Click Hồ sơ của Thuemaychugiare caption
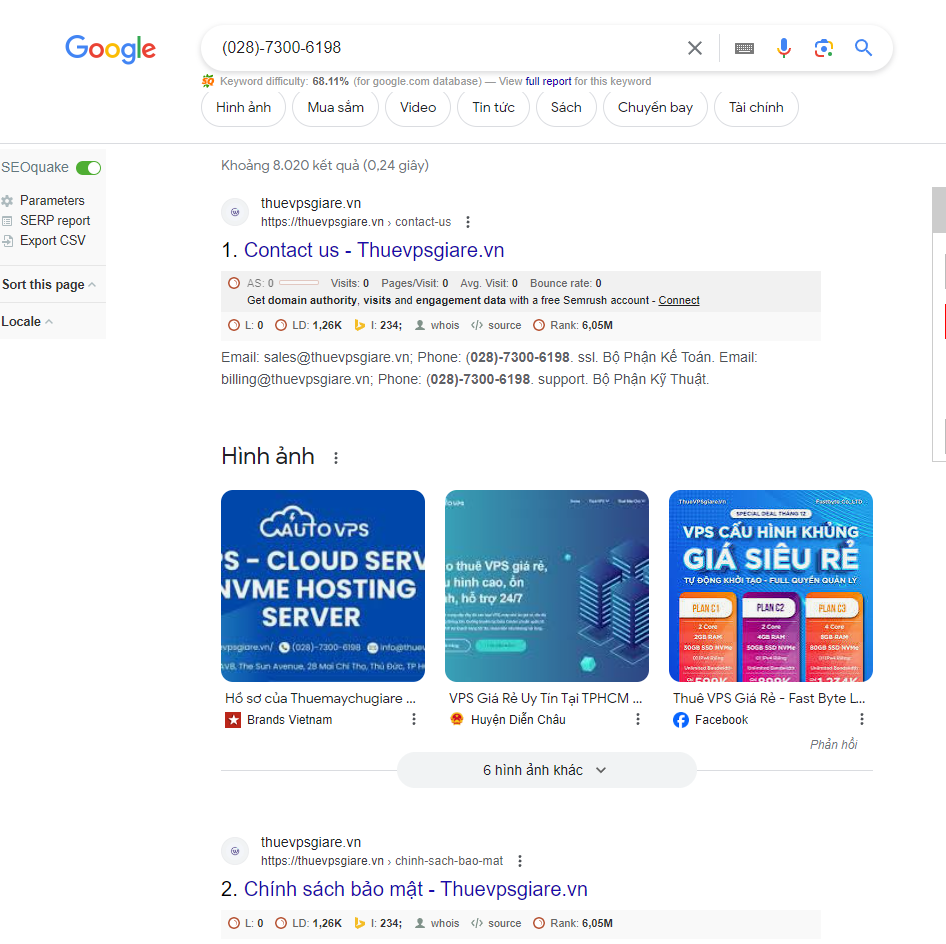Screen dimensions: 946x944 point(320,698)
